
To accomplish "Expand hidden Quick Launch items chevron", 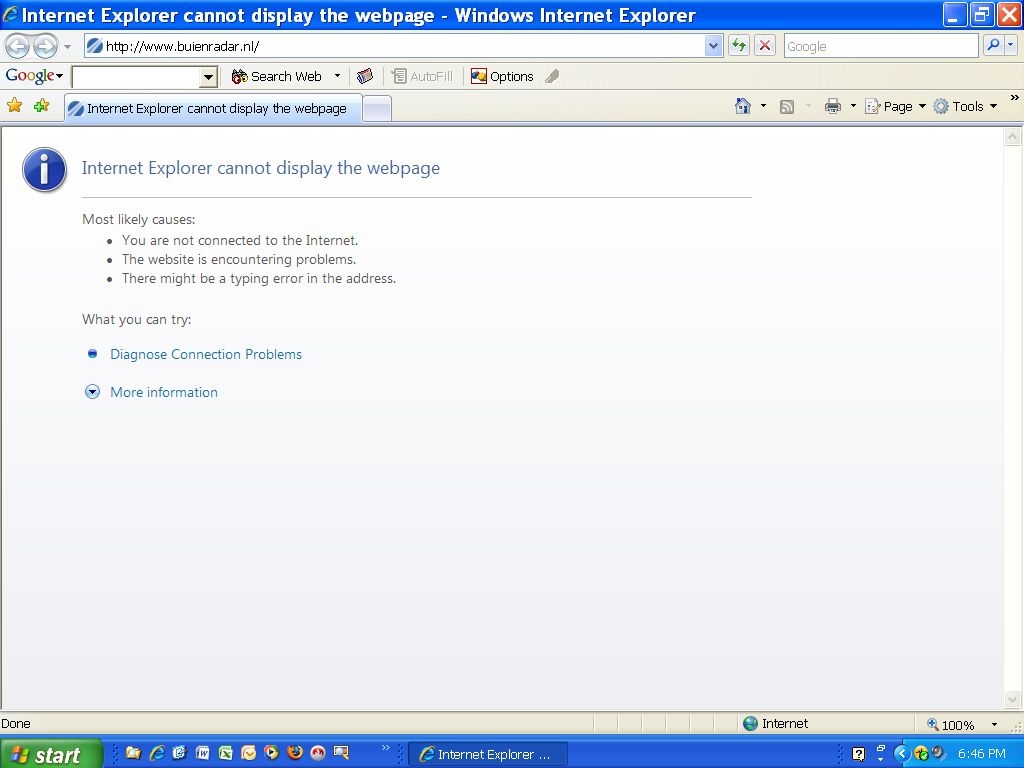I will [385, 747].
